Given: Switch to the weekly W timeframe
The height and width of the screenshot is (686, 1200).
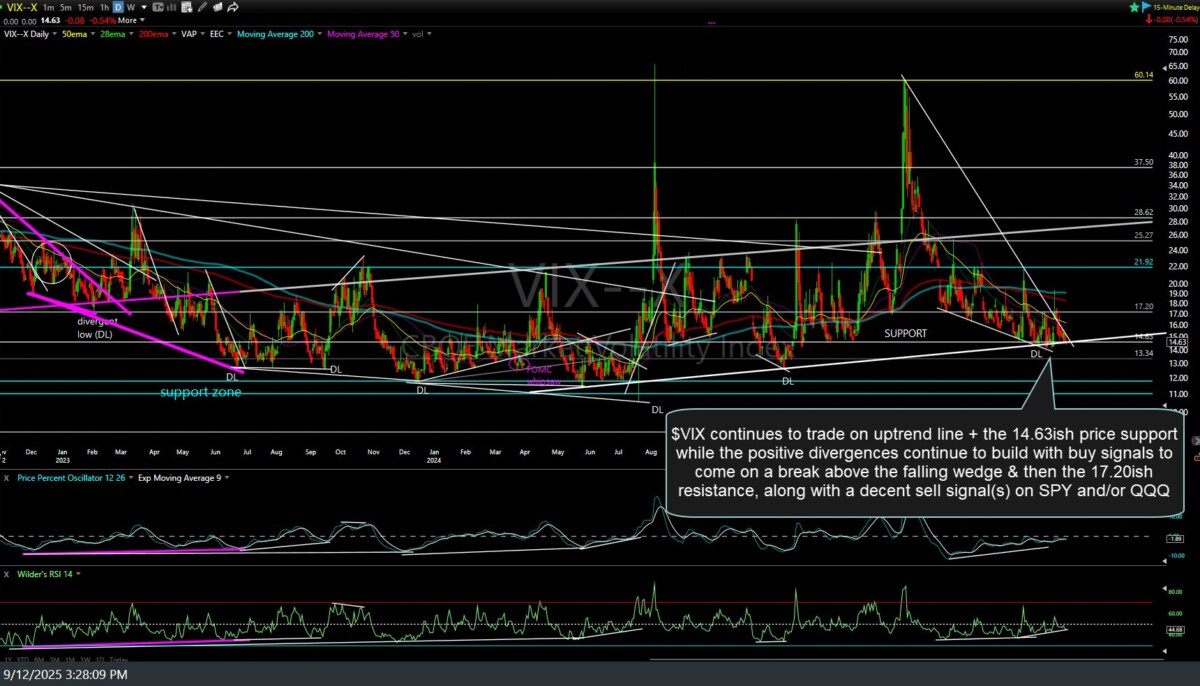Looking at the screenshot, I should coord(133,8).
